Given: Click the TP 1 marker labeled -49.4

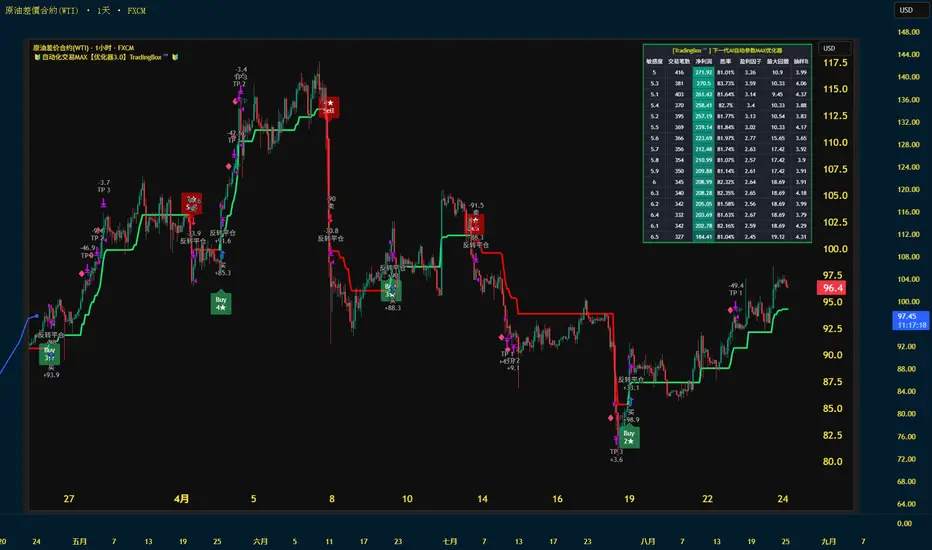Looking at the screenshot, I should (736, 290).
